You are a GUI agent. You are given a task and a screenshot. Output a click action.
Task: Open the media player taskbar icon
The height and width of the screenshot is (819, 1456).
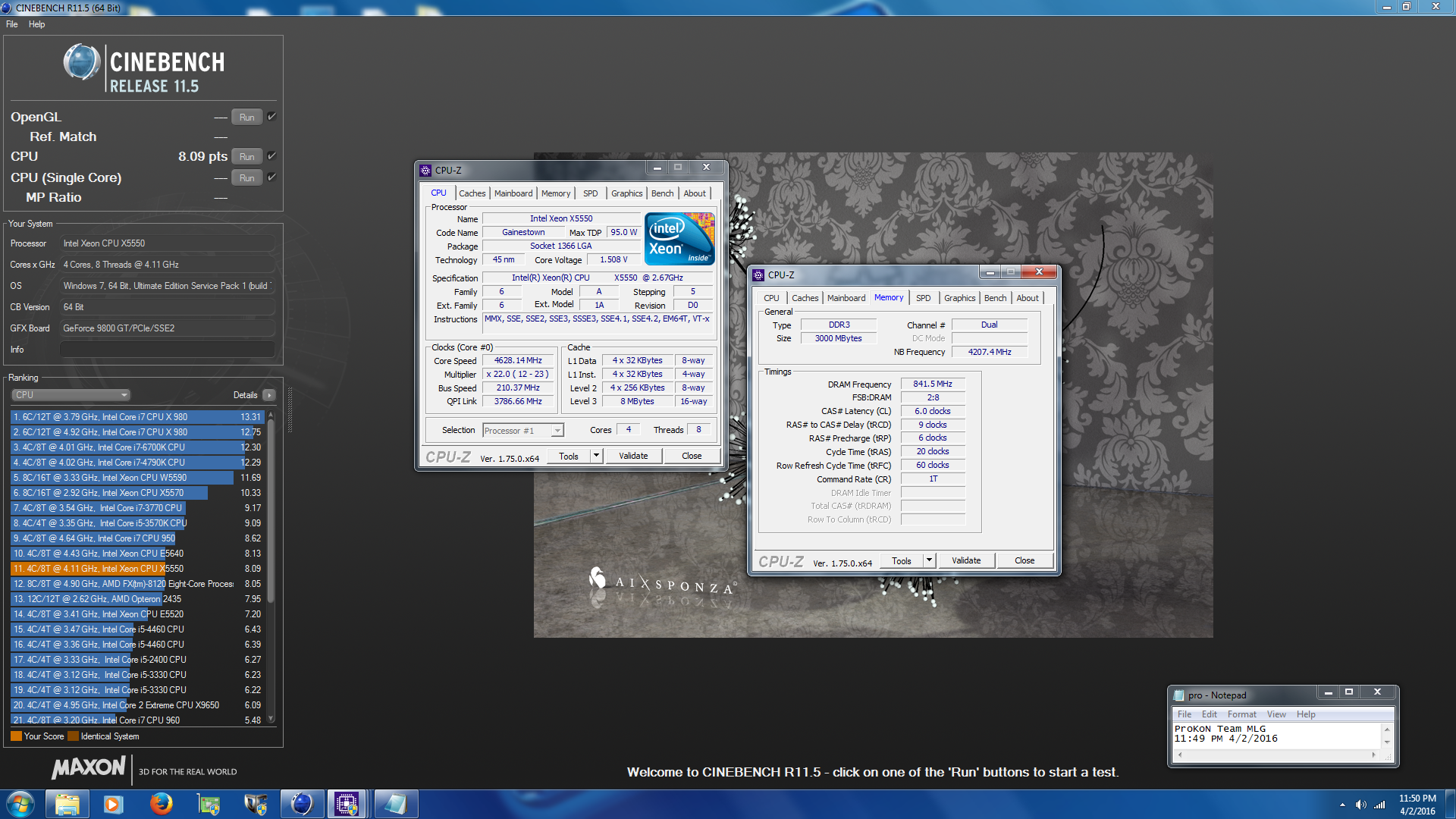click(x=114, y=804)
